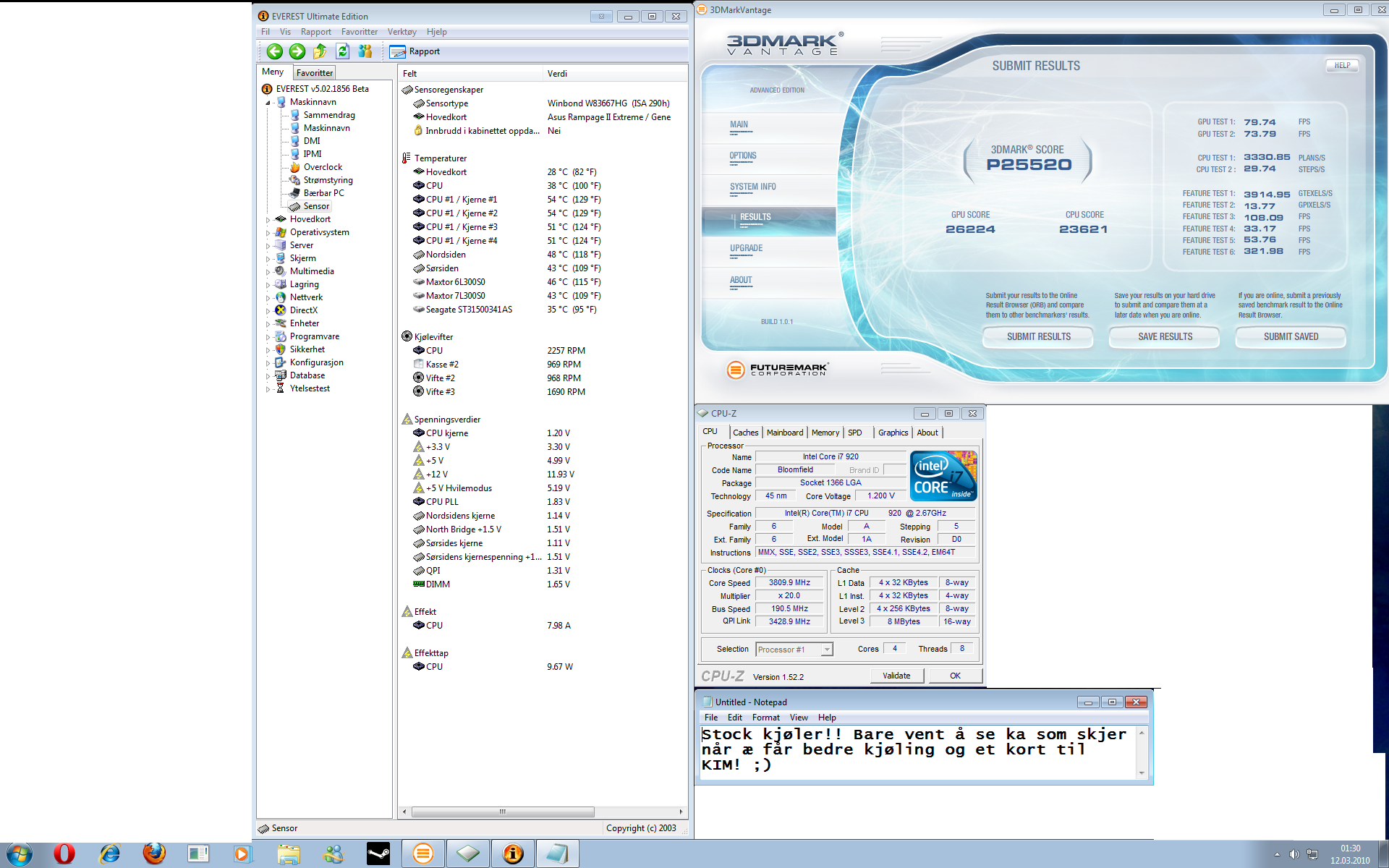Click the users icon in EVEREST toolbar
This screenshot has width=1389, height=868.
[365, 51]
